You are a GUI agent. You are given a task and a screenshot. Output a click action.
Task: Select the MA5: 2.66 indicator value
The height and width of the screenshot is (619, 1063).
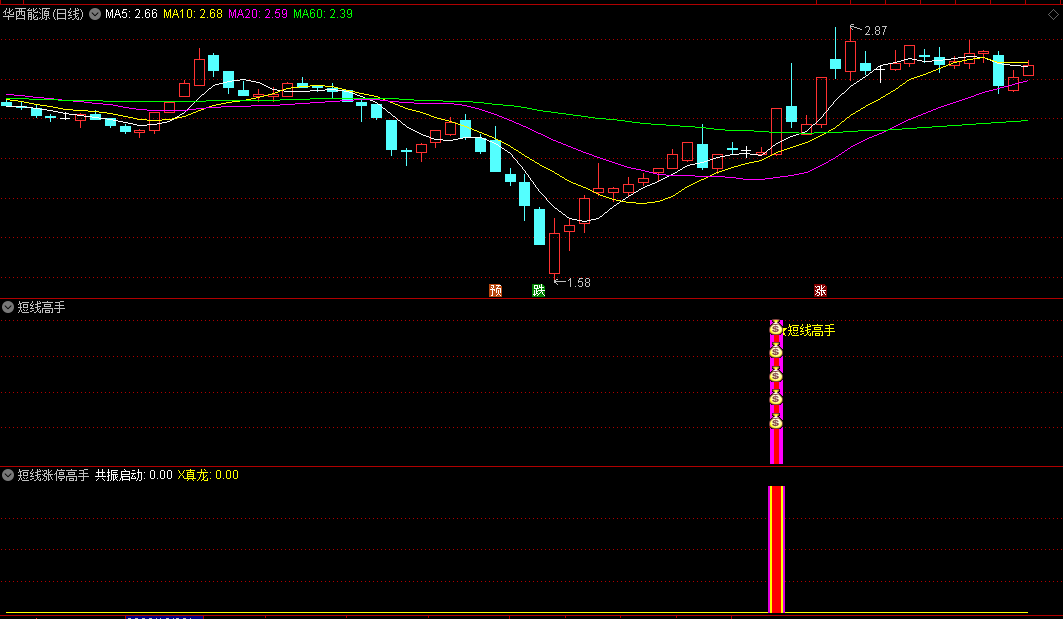point(132,14)
